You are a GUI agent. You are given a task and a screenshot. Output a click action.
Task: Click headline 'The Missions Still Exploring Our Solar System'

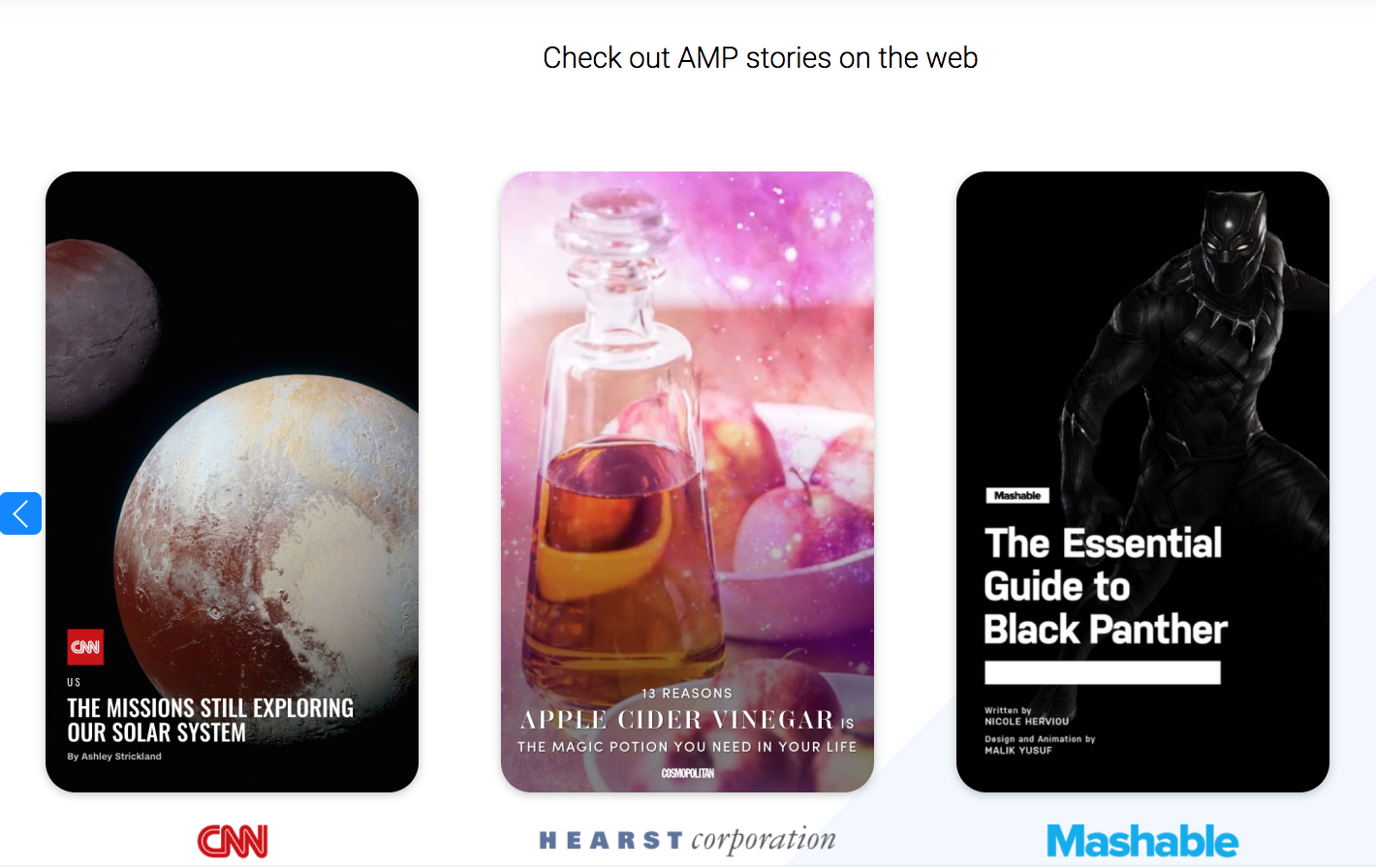click(210, 720)
